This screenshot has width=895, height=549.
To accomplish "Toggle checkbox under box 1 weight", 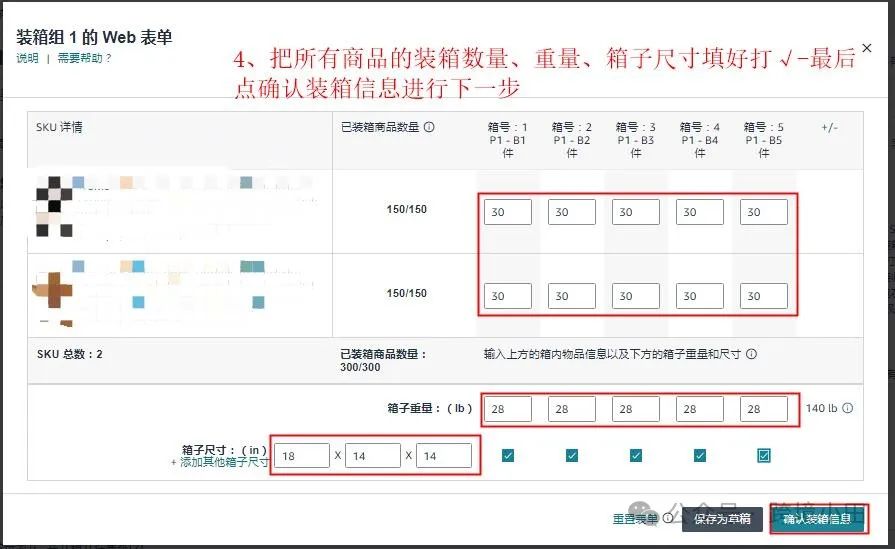I will tap(508, 455).
